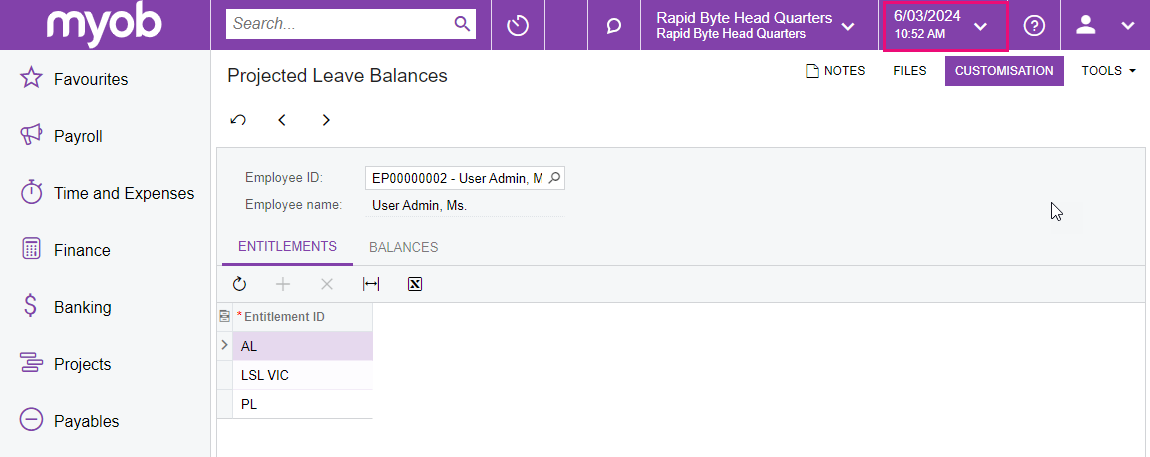Fit grid columns to width
The height and width of the screenshot is (457, 1150).
[371, 284]
